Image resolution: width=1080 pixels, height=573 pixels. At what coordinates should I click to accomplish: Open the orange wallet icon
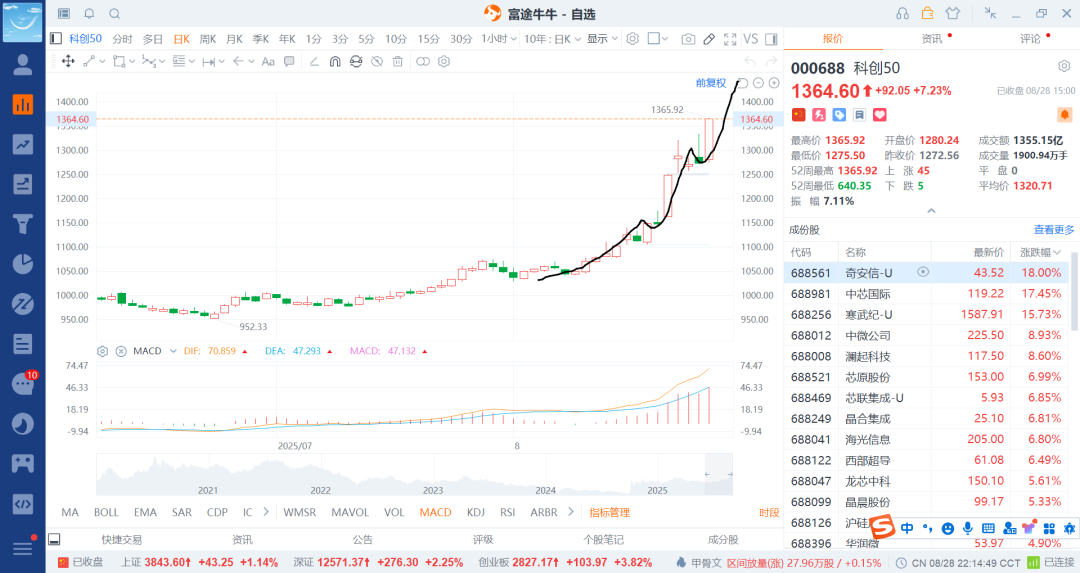tap(928, 13)
